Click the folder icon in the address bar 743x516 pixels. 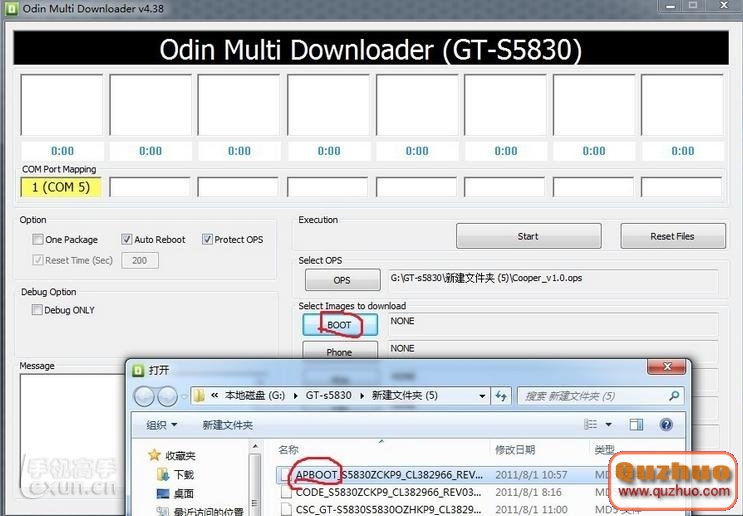coord(199,396)
